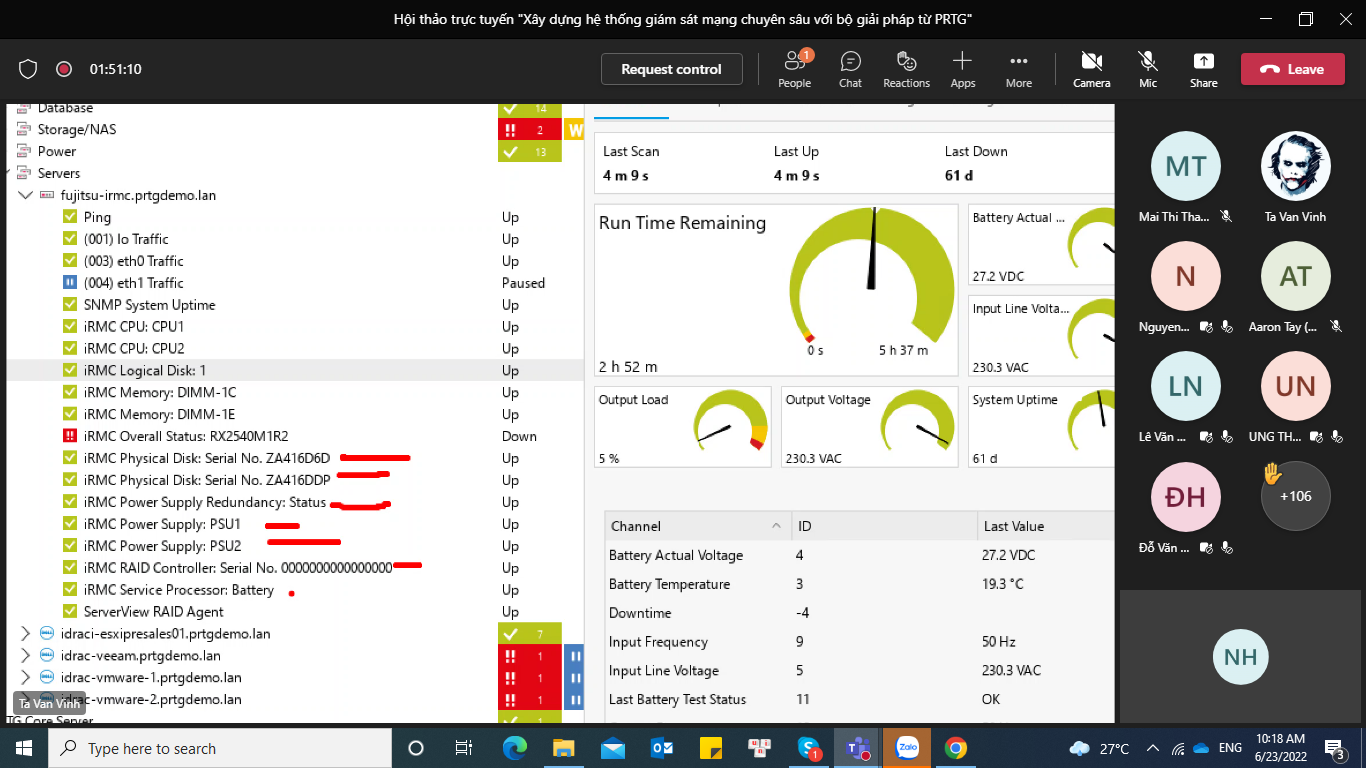Open the Mail app from the taskbar
This screenshot has width=1366, height=768.
tap(613, 748)
